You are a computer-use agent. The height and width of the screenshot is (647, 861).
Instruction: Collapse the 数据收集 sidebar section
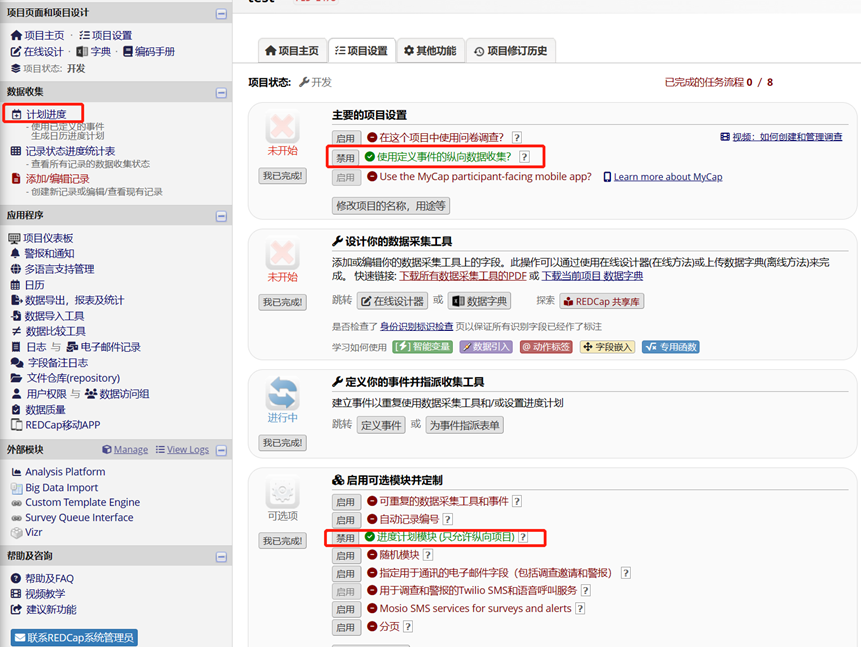point(221,93)
